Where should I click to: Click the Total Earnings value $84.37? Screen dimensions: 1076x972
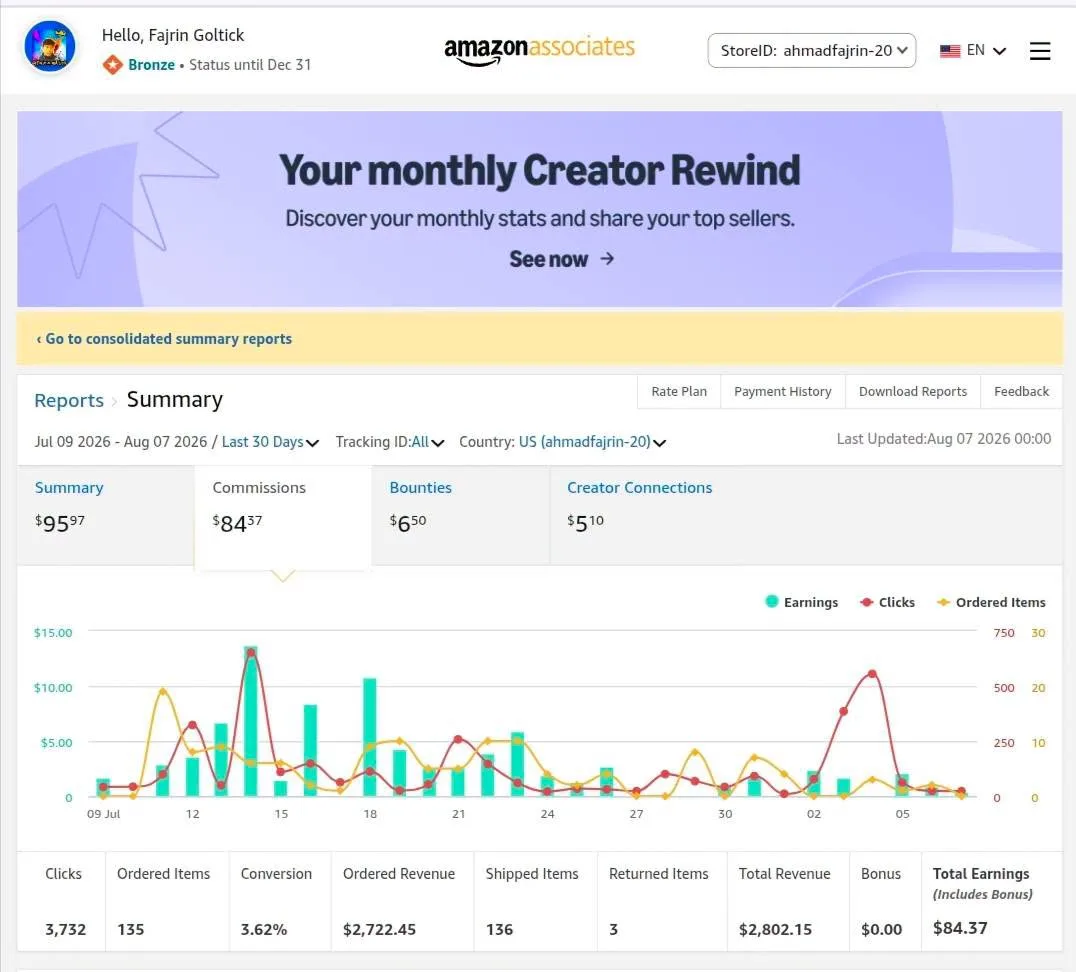point(960,928)
